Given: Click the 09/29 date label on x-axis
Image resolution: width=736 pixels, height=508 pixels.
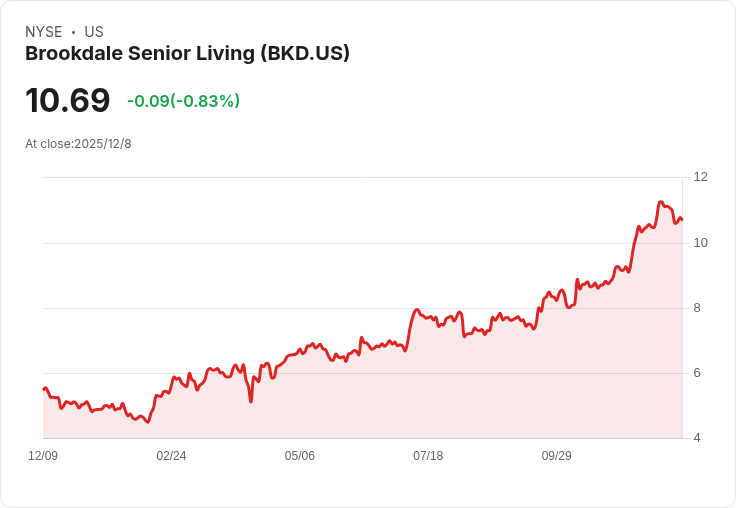Looking at the screenshot, I should click(556, 456).
